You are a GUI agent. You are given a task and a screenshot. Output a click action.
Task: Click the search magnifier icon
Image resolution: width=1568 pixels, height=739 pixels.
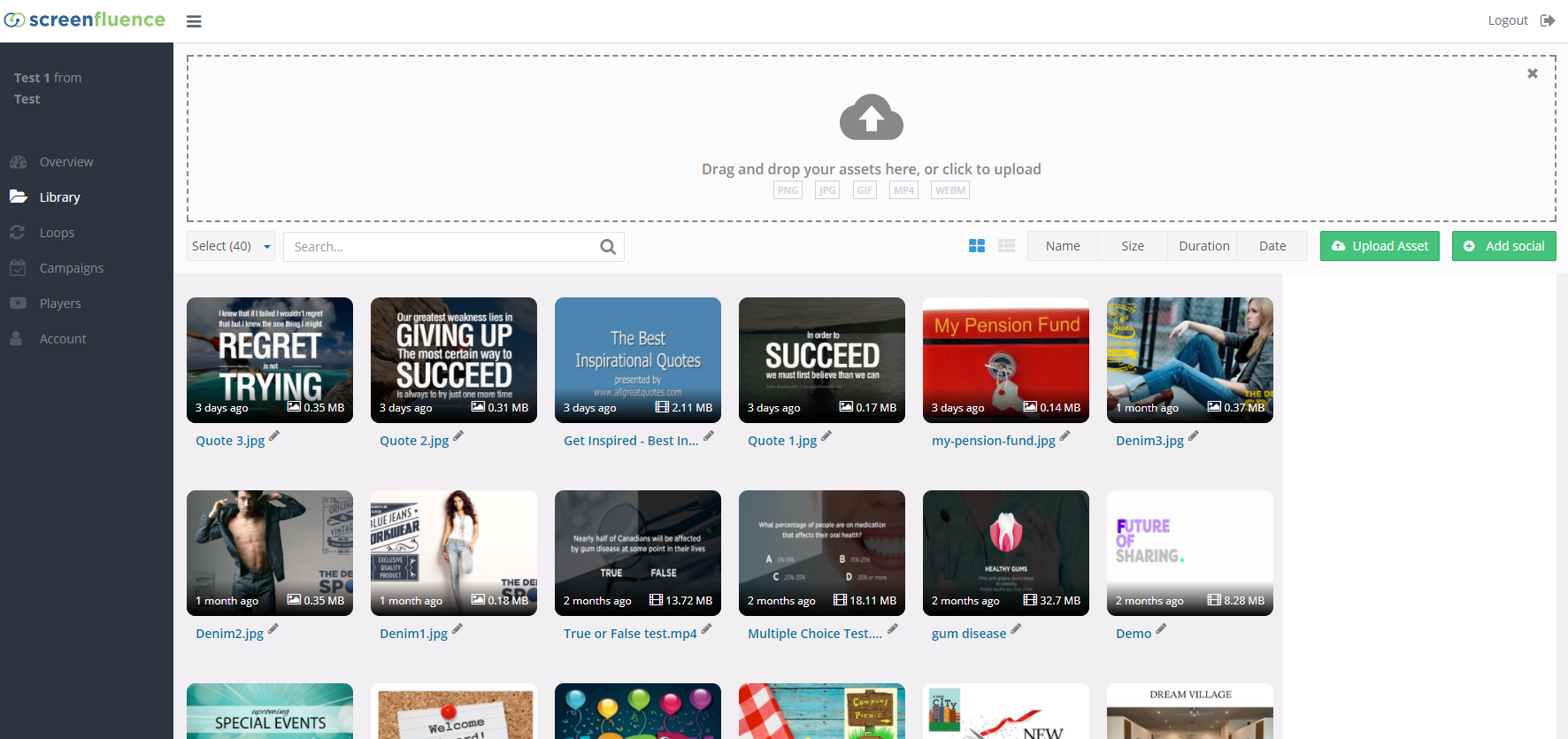[x=608, y=247]
